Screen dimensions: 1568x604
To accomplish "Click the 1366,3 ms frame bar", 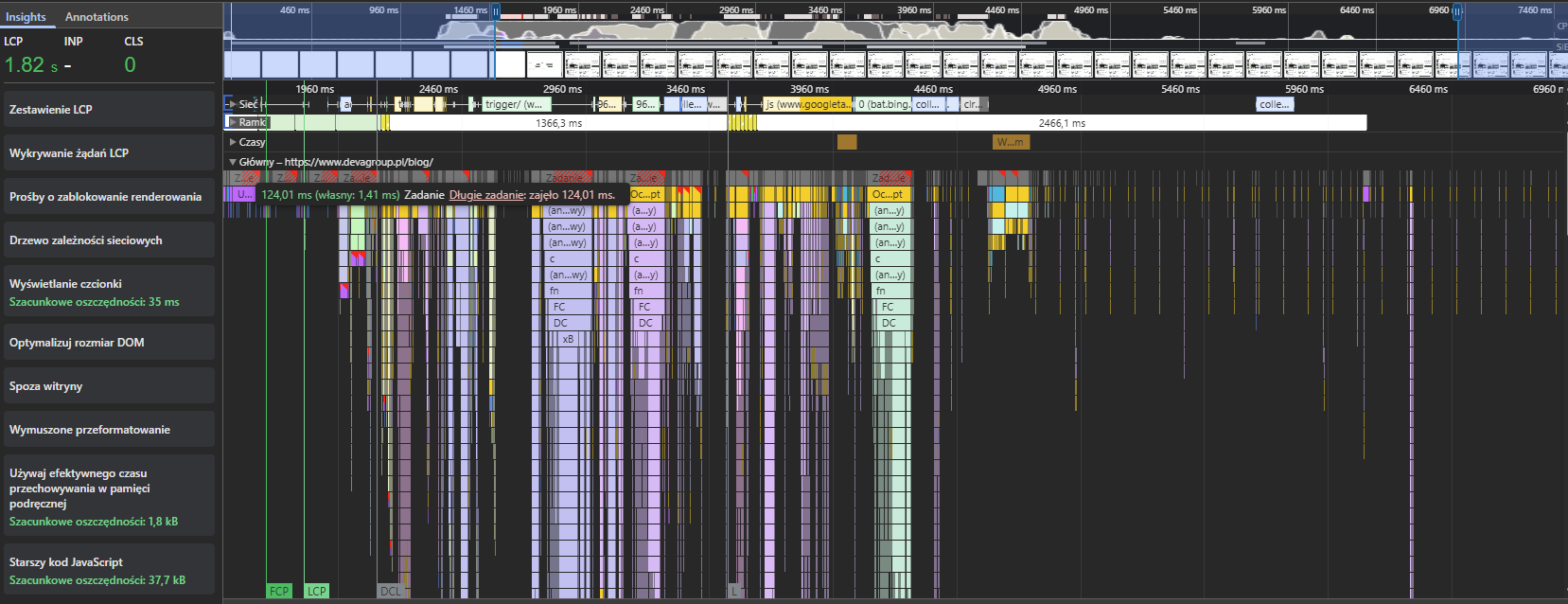I will click(x=558, y=123).
